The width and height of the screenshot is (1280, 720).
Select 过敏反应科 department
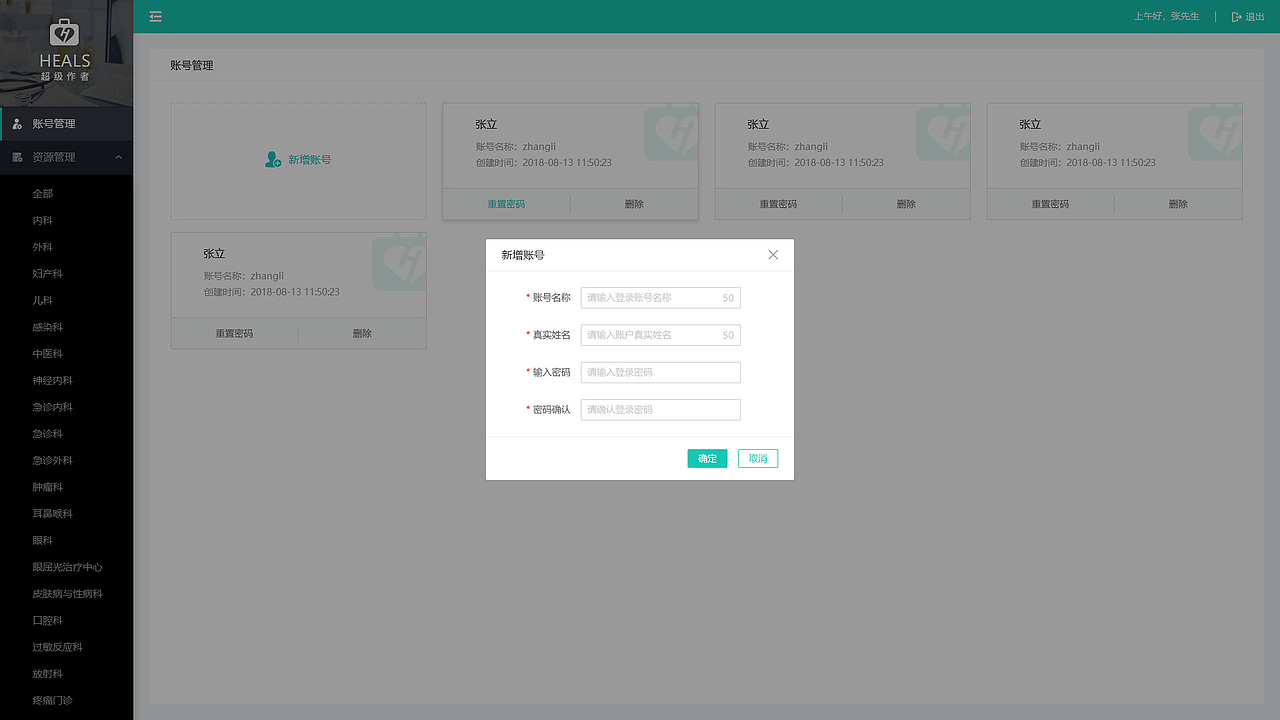(x=58, y=647)
